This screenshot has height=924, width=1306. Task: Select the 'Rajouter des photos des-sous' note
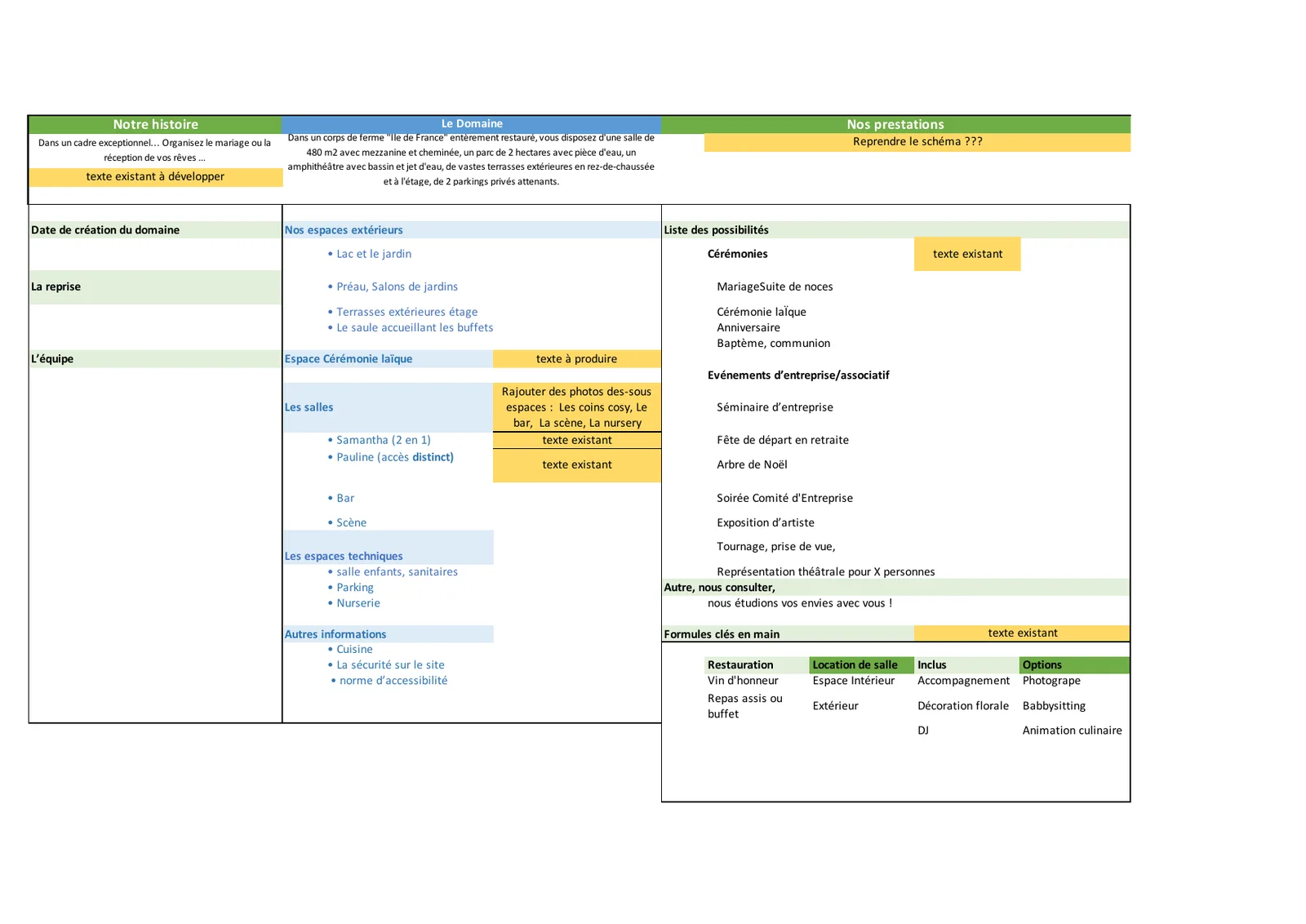[577, 407]
